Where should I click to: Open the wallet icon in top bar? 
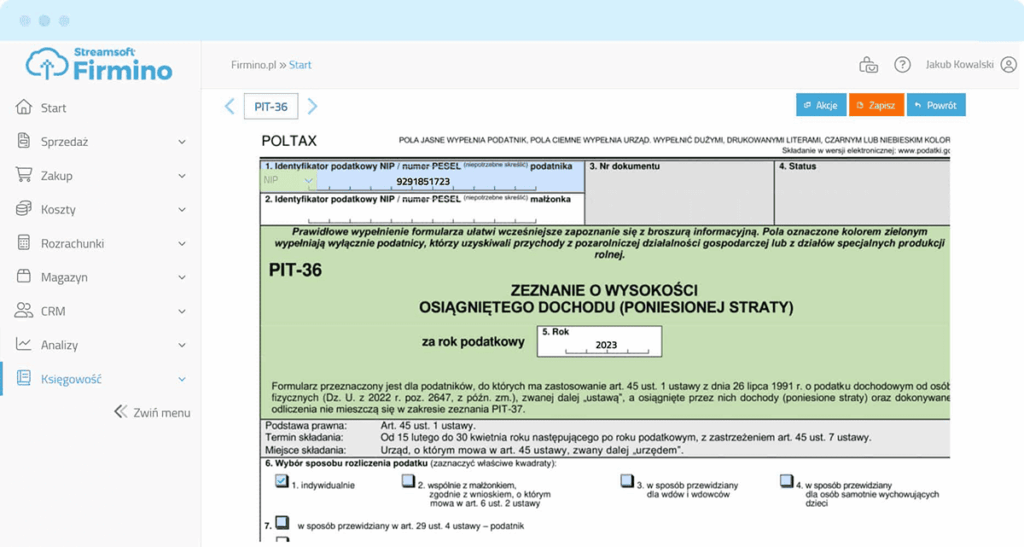tap(869, 65)
